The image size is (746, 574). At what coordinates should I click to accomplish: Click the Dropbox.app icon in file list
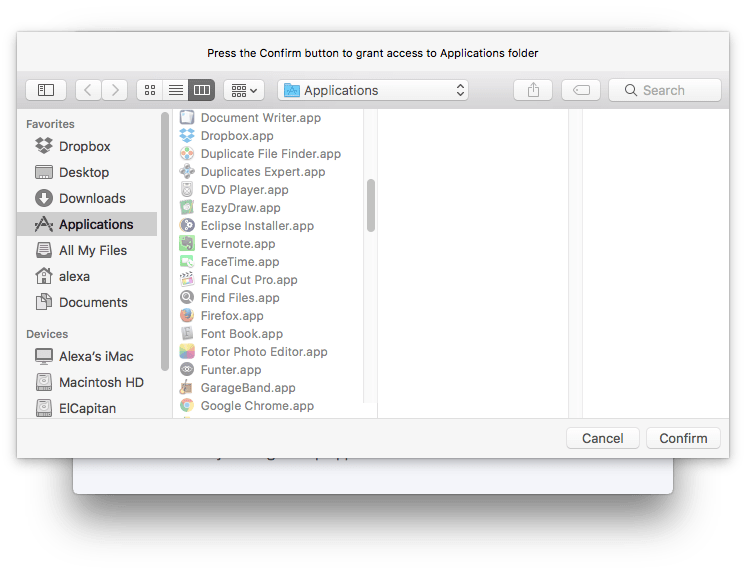pos(187,136)
